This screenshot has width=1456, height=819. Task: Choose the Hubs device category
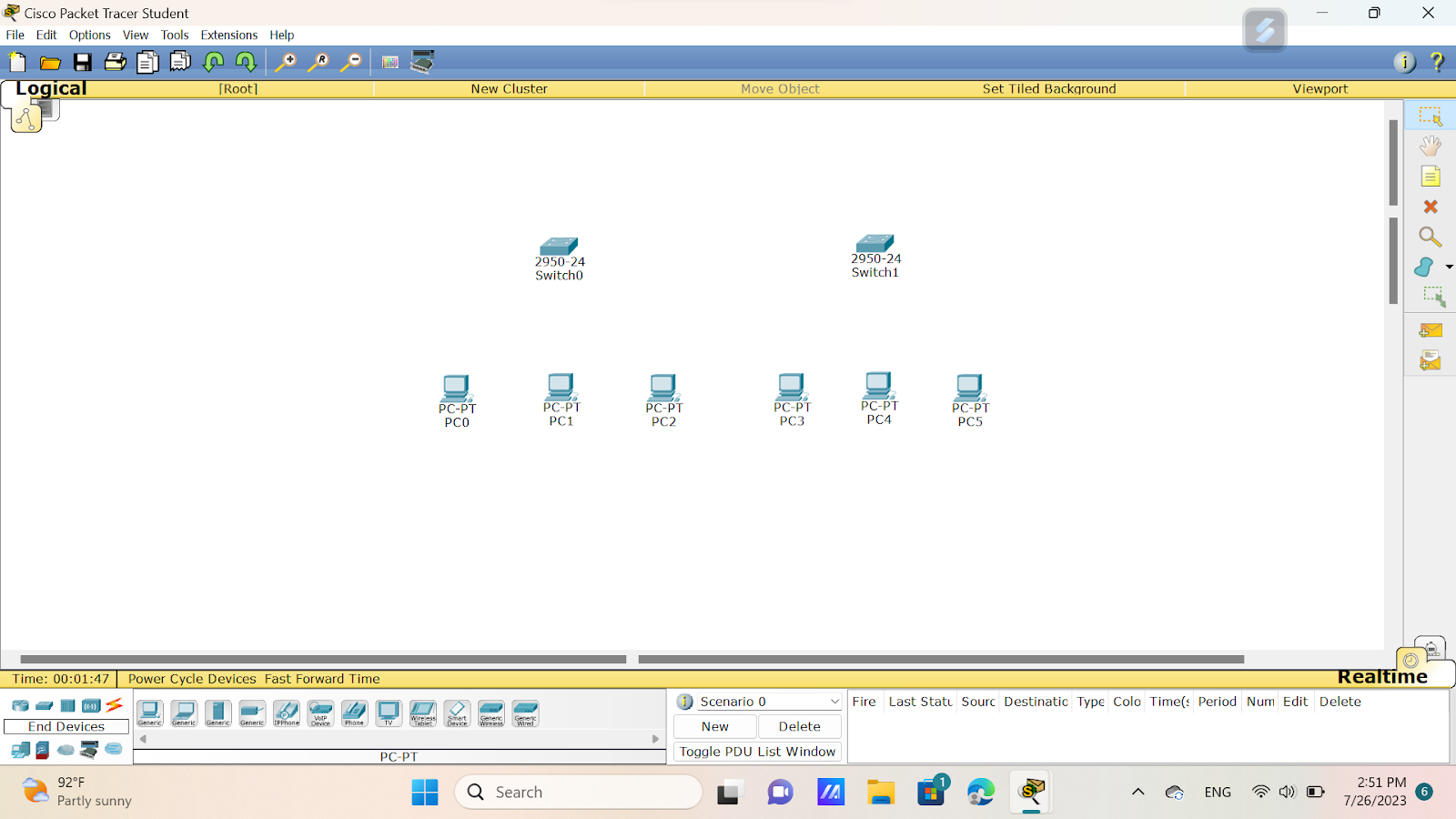coord(67,705)
